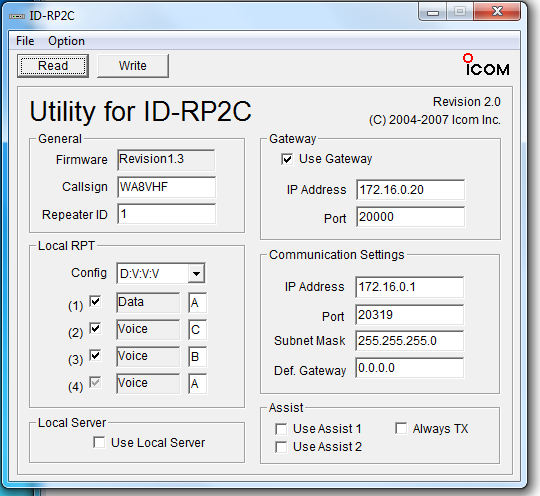Click slot (3) module letter B field
Image resolution: width=540 pixels, height=496 pixels.
click(x=197, y=356)
